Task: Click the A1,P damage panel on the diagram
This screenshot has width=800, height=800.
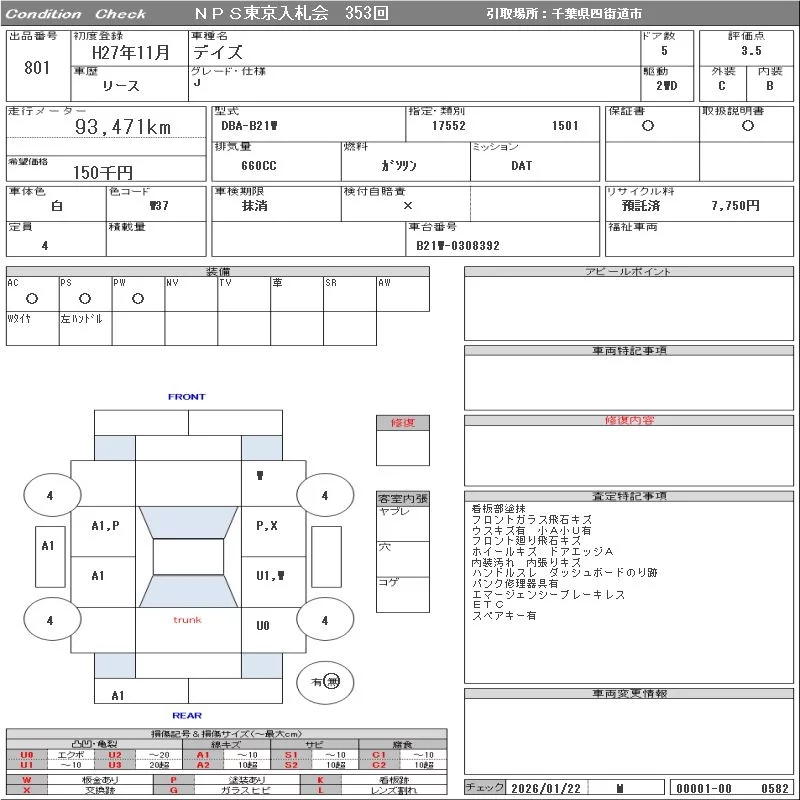Action: point(105,525)
